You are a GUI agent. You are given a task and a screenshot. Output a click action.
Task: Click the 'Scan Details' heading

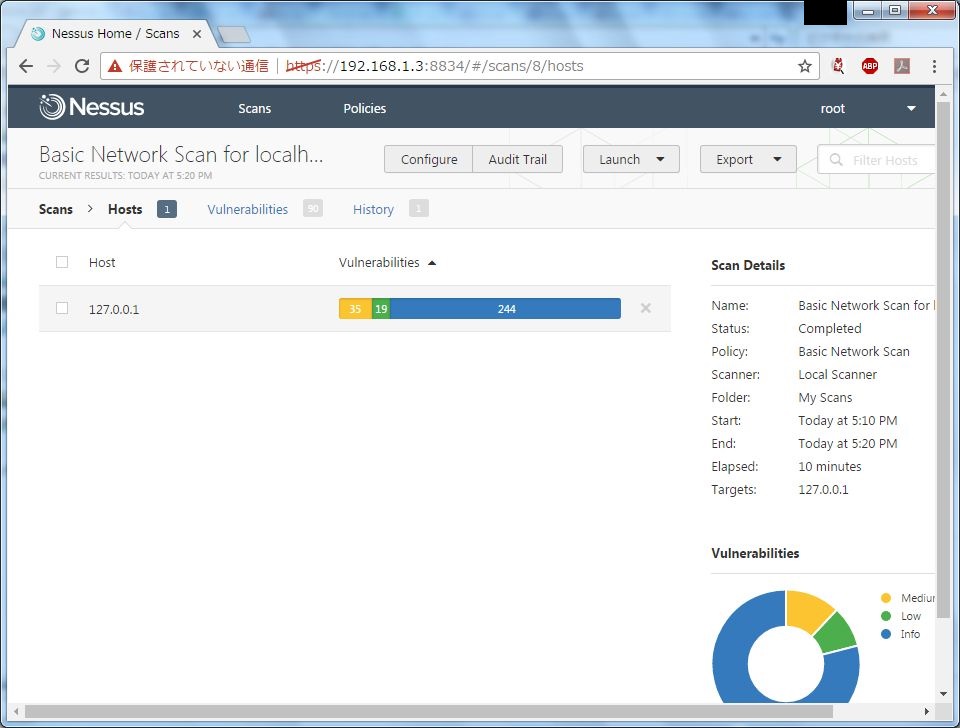tap(748, 266)
